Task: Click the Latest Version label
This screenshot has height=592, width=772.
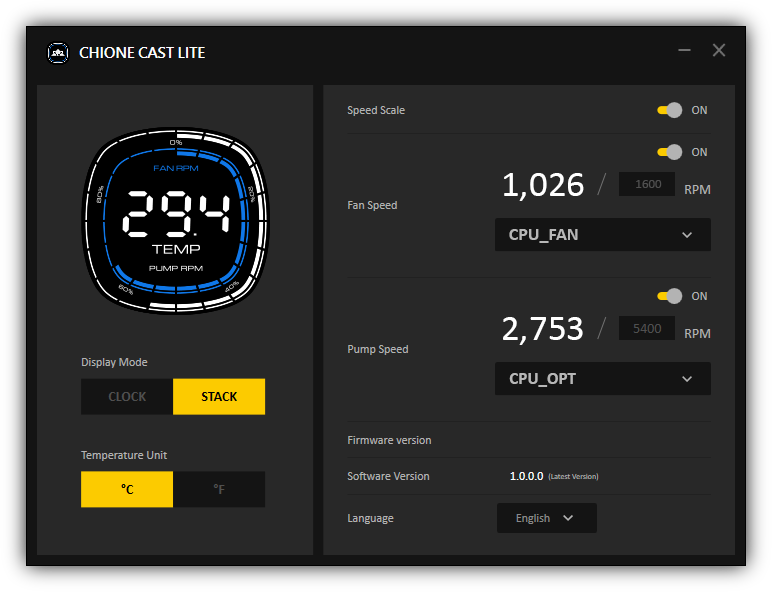Action: tap(573, 477)
